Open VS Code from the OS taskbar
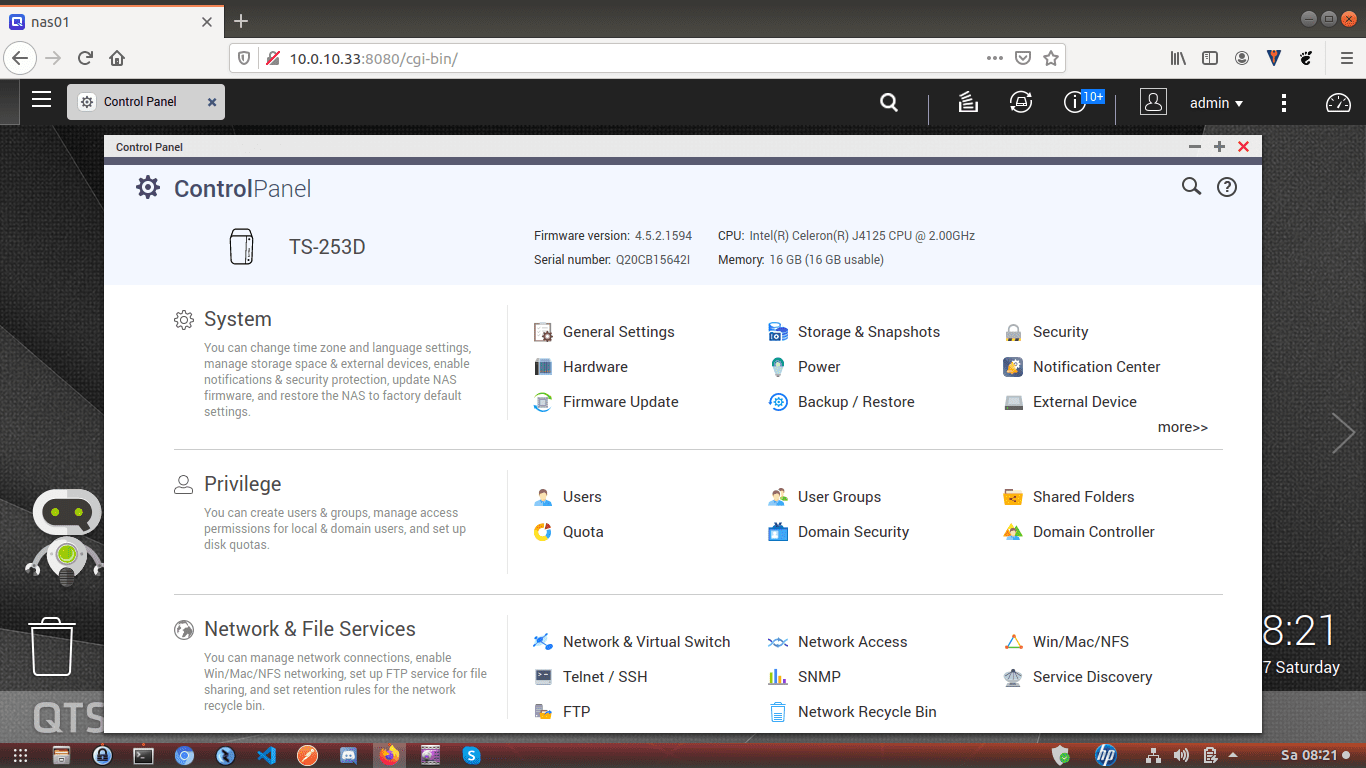1366x768 pixels. click(266, 755)
